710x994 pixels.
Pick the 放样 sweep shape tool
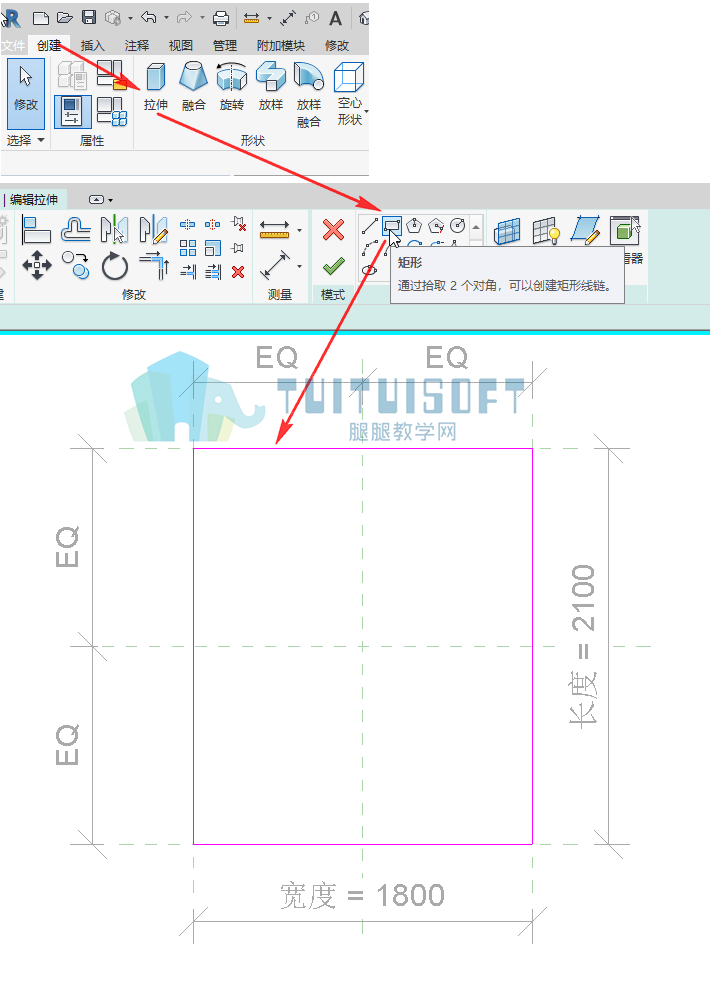click(x=271, y=87)
